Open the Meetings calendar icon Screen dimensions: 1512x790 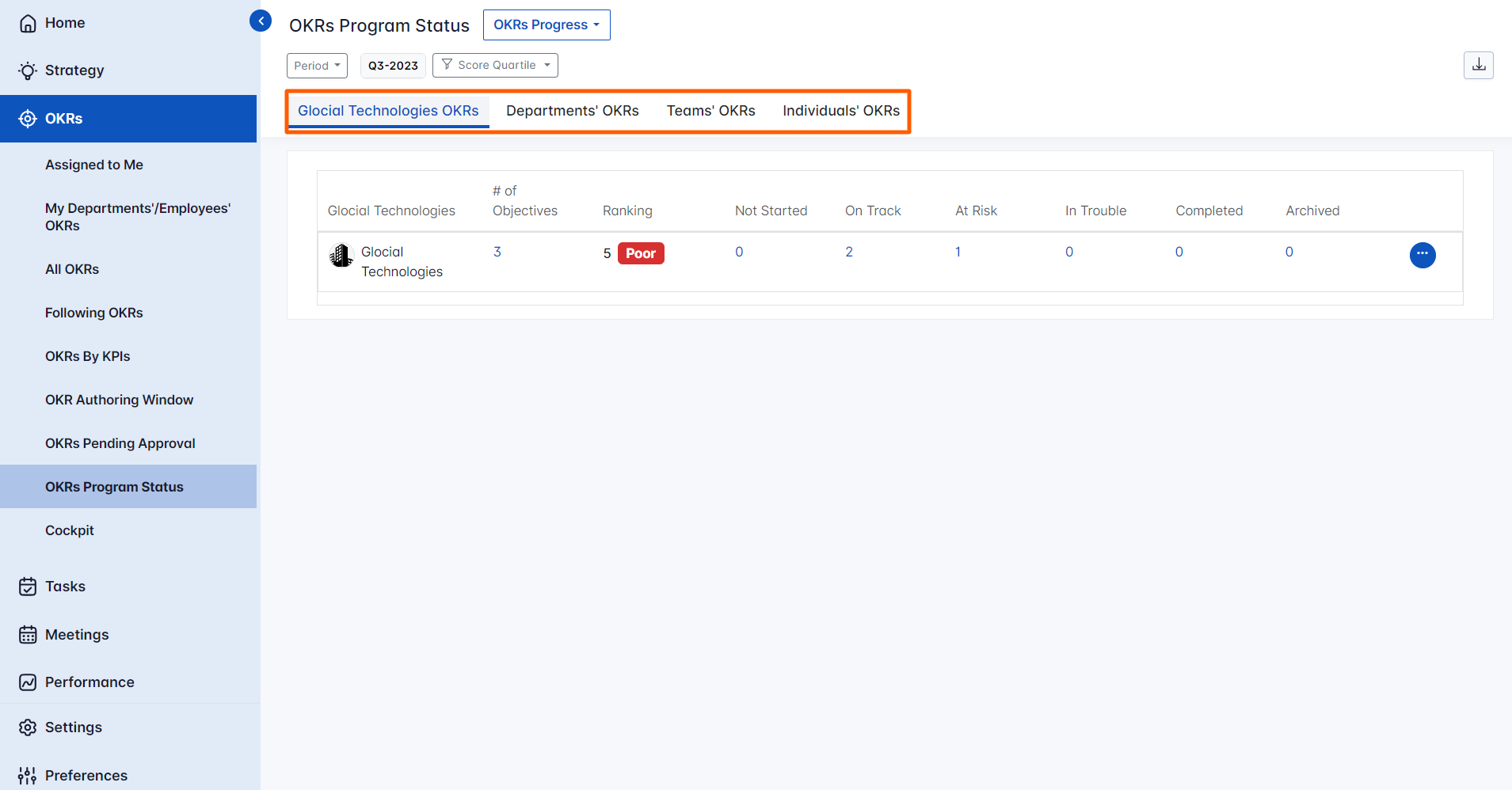pyautogui.click(x=28, y=634)
